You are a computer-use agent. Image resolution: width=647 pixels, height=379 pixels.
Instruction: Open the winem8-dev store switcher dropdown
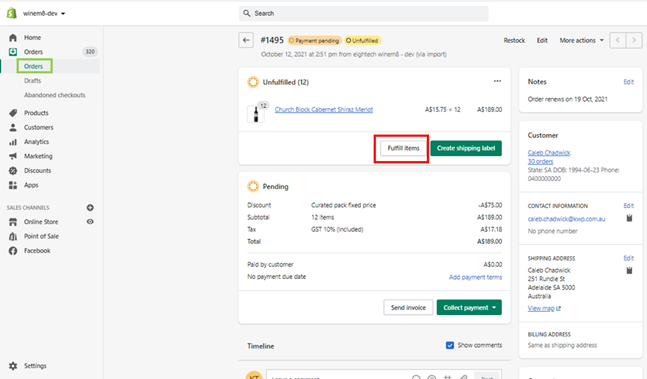coord(44,13)
